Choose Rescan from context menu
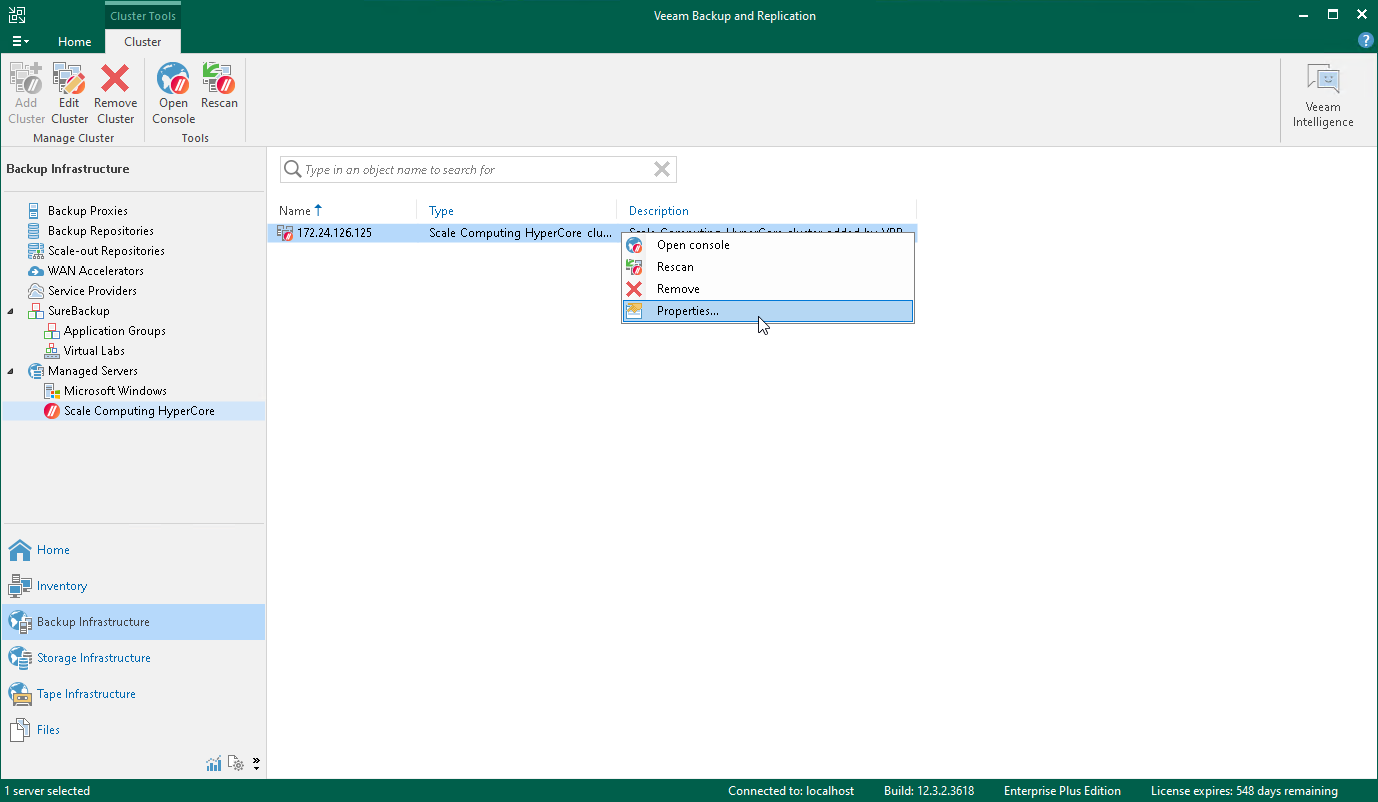This screenshot has height=802, width=1378. 768,267
